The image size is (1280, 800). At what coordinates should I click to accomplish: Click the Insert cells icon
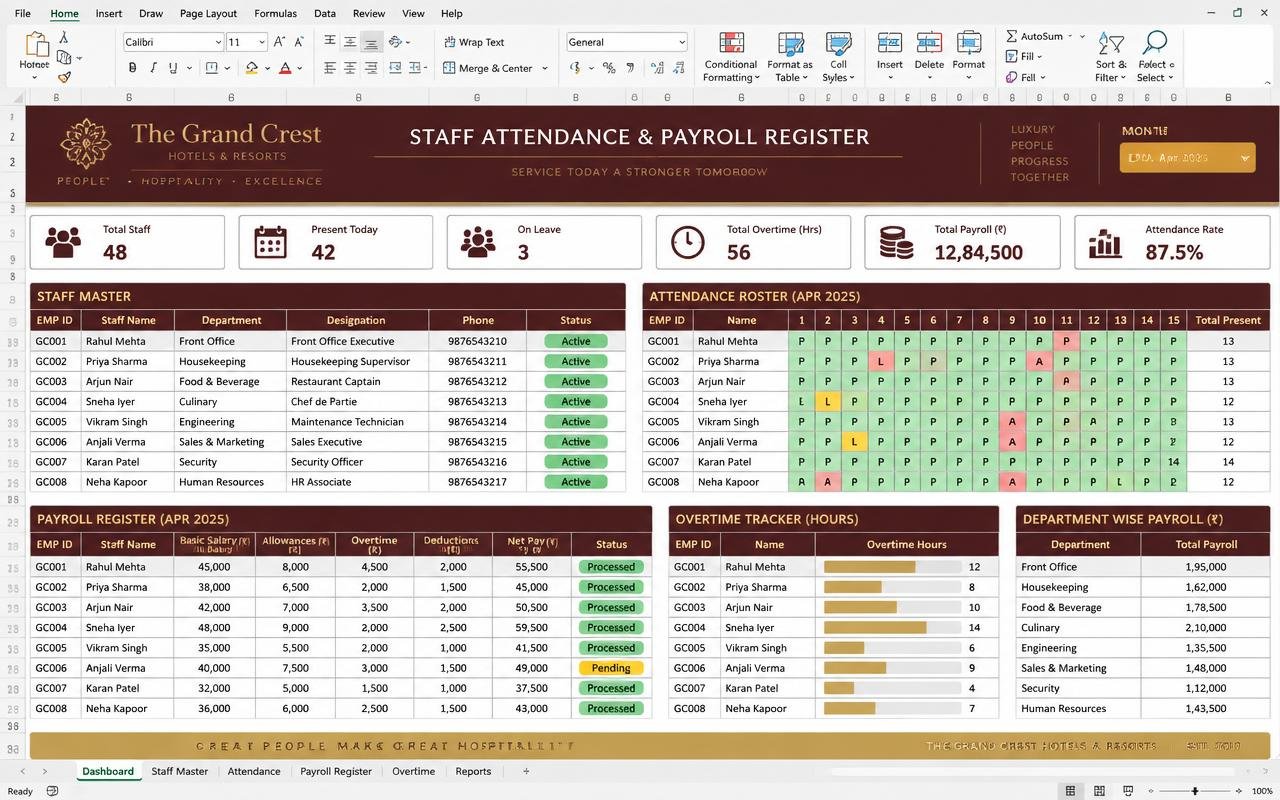coord(889,43)
